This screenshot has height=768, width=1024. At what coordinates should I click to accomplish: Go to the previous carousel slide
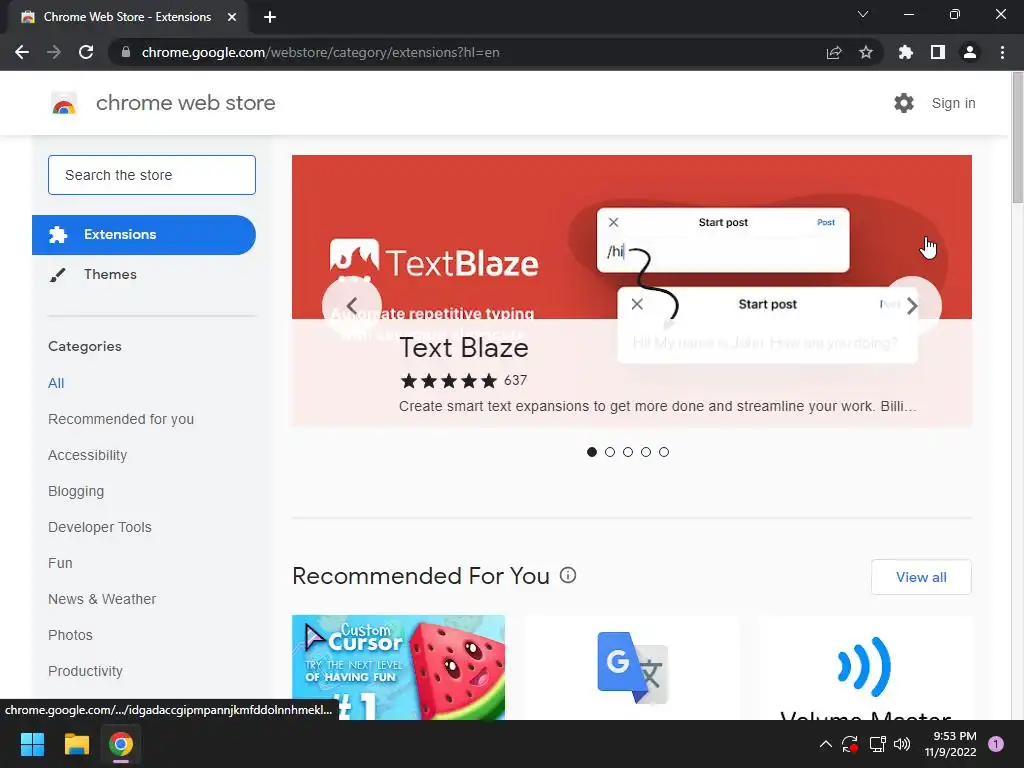352,306
